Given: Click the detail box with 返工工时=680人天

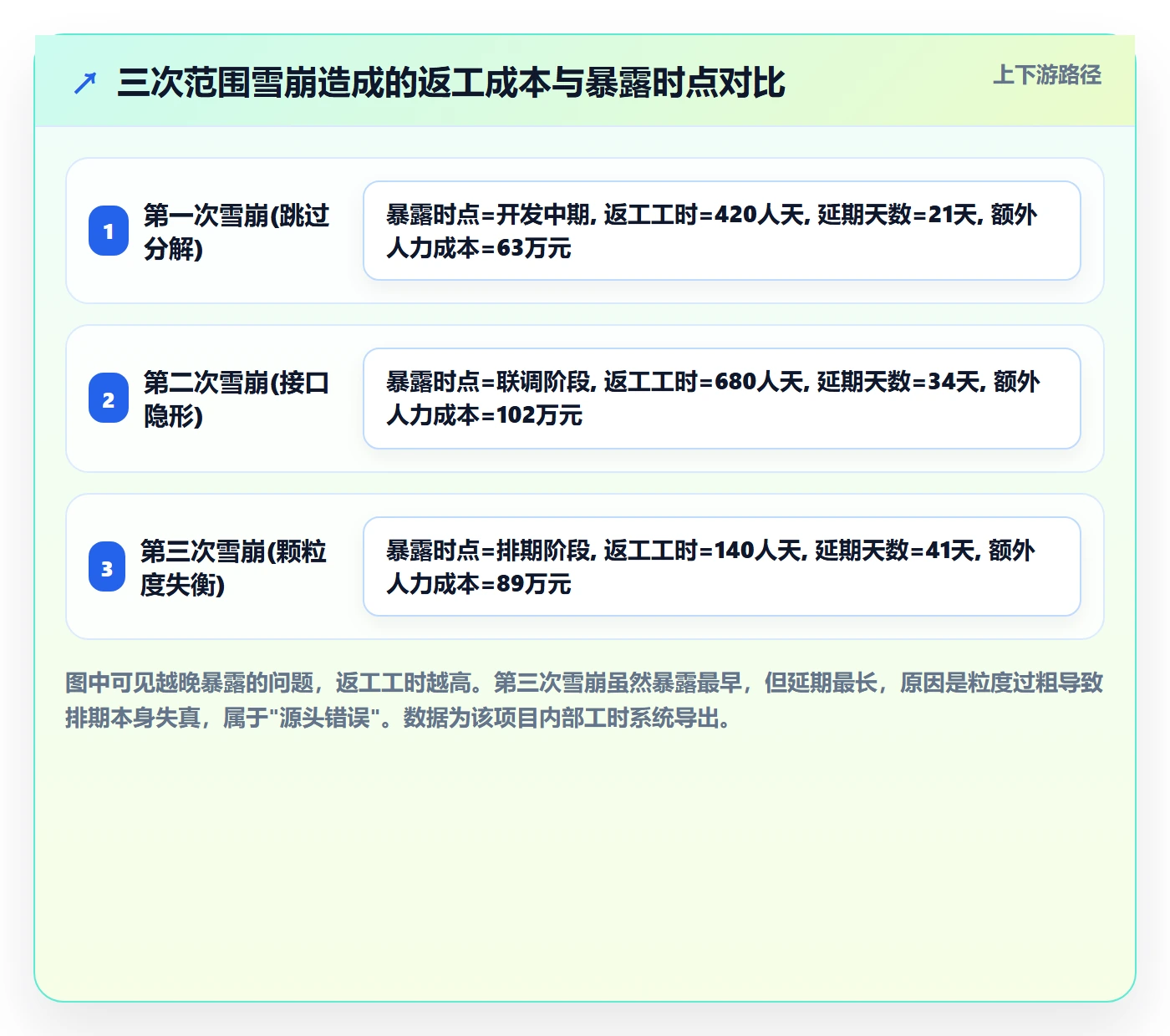Looking at the screenshot, I should coord(722,399).
